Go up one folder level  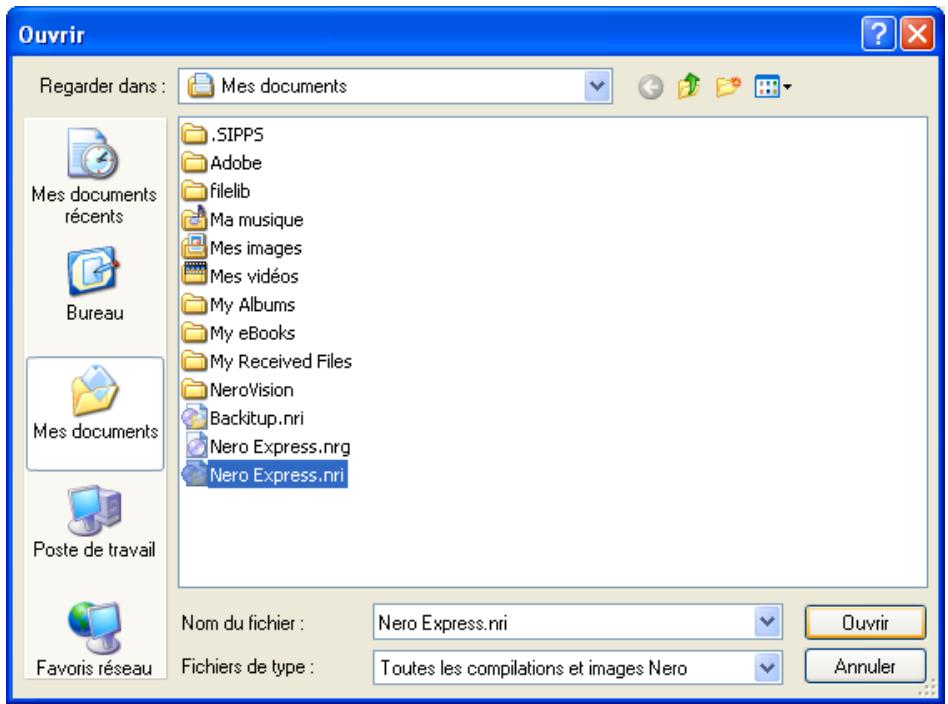689,86
